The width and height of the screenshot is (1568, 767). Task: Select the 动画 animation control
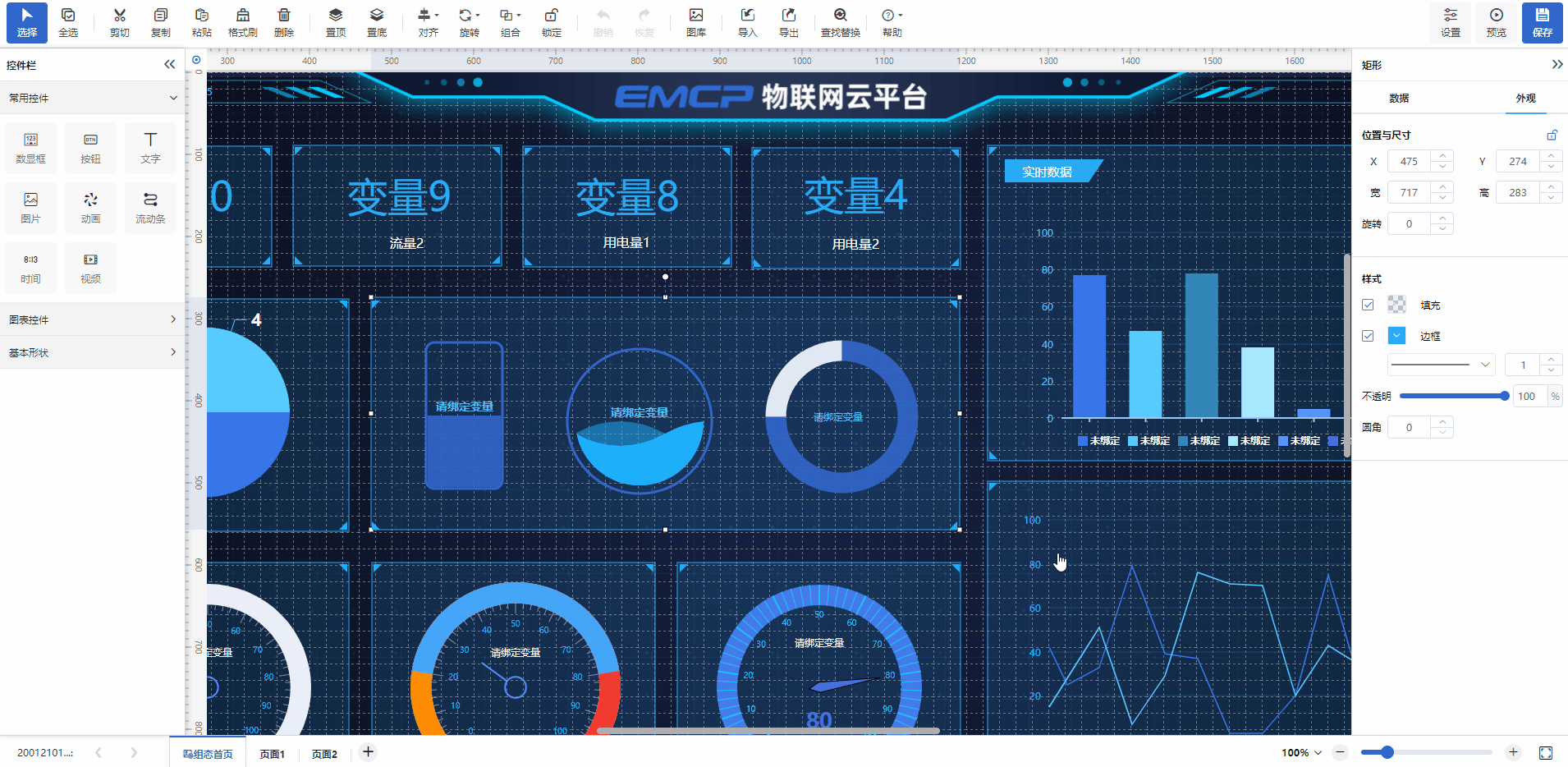[91, 208]
